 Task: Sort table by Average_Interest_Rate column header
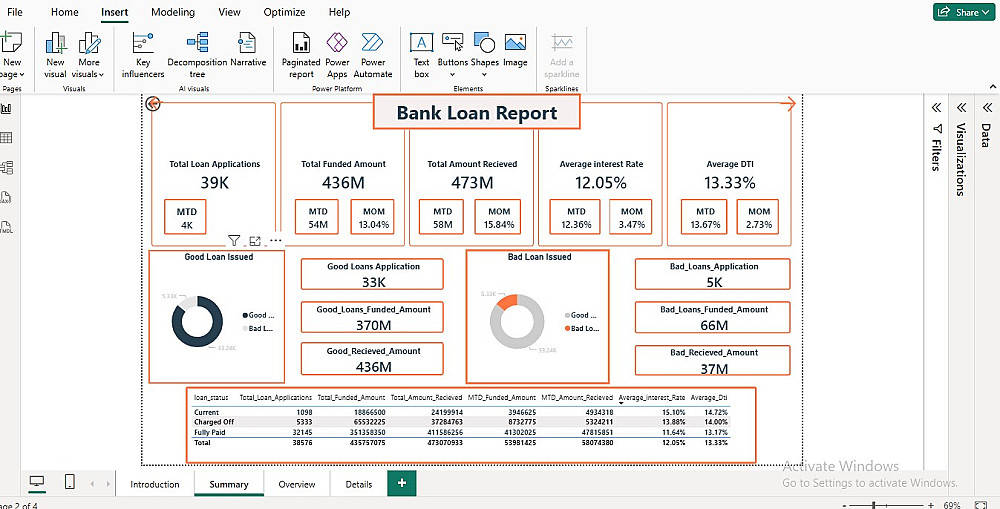[x=652, y=397]
